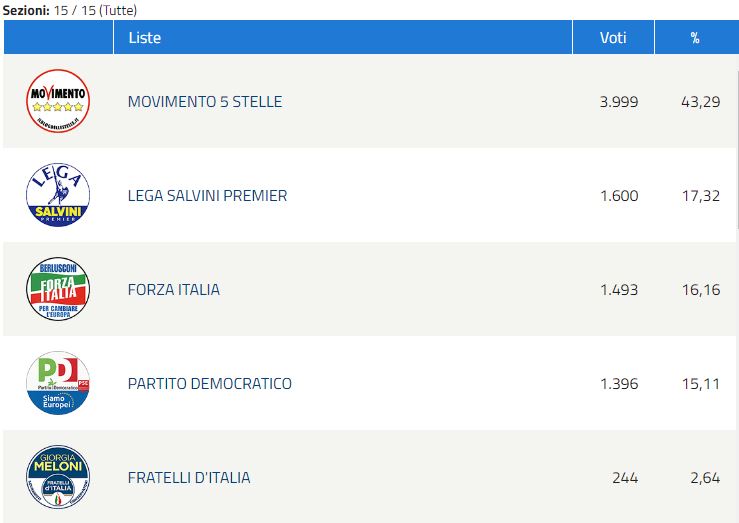
Task: Click the 3.999 votes cell
Action: 619,102
